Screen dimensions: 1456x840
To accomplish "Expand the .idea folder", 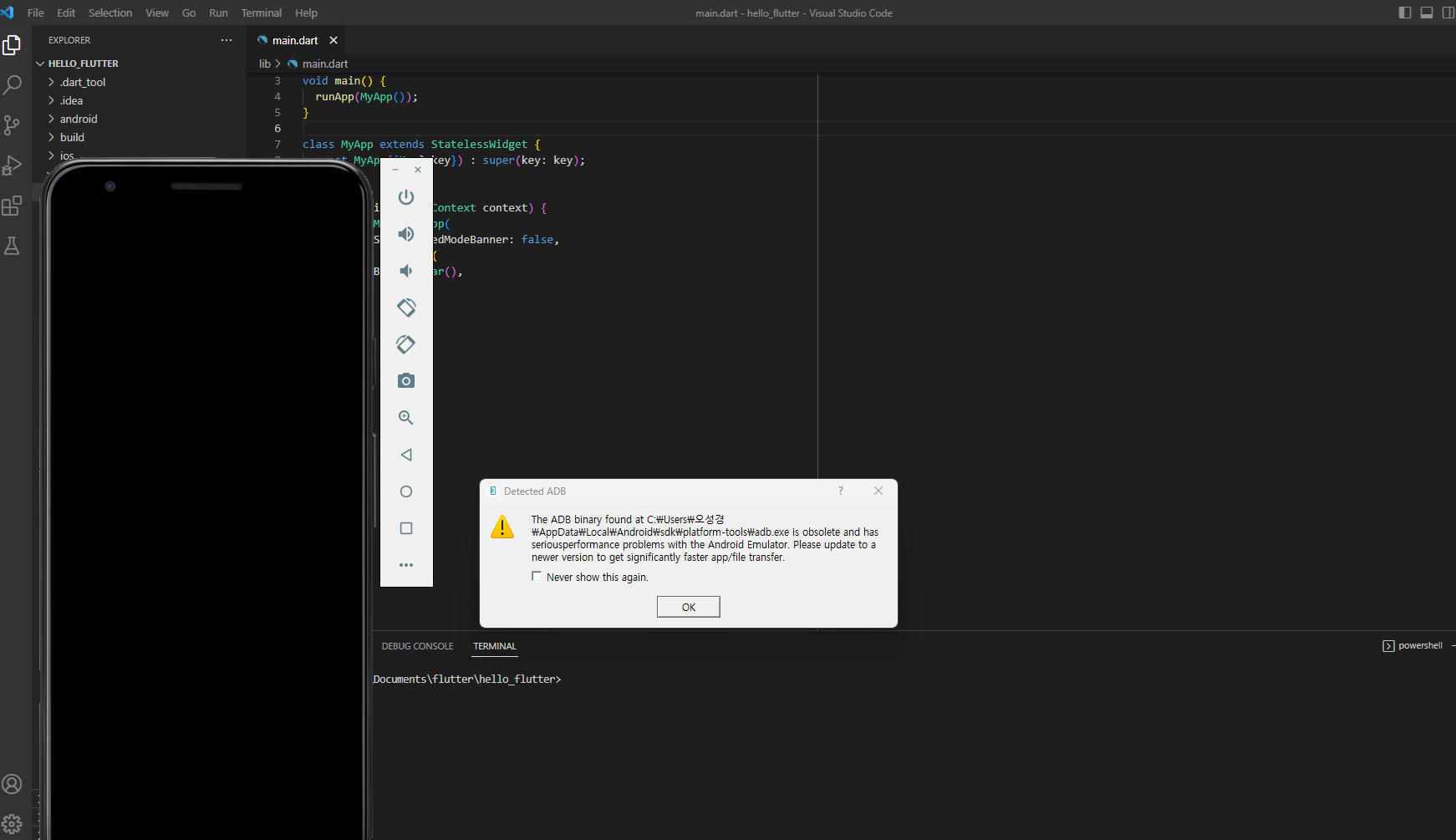I will (71, 100).
